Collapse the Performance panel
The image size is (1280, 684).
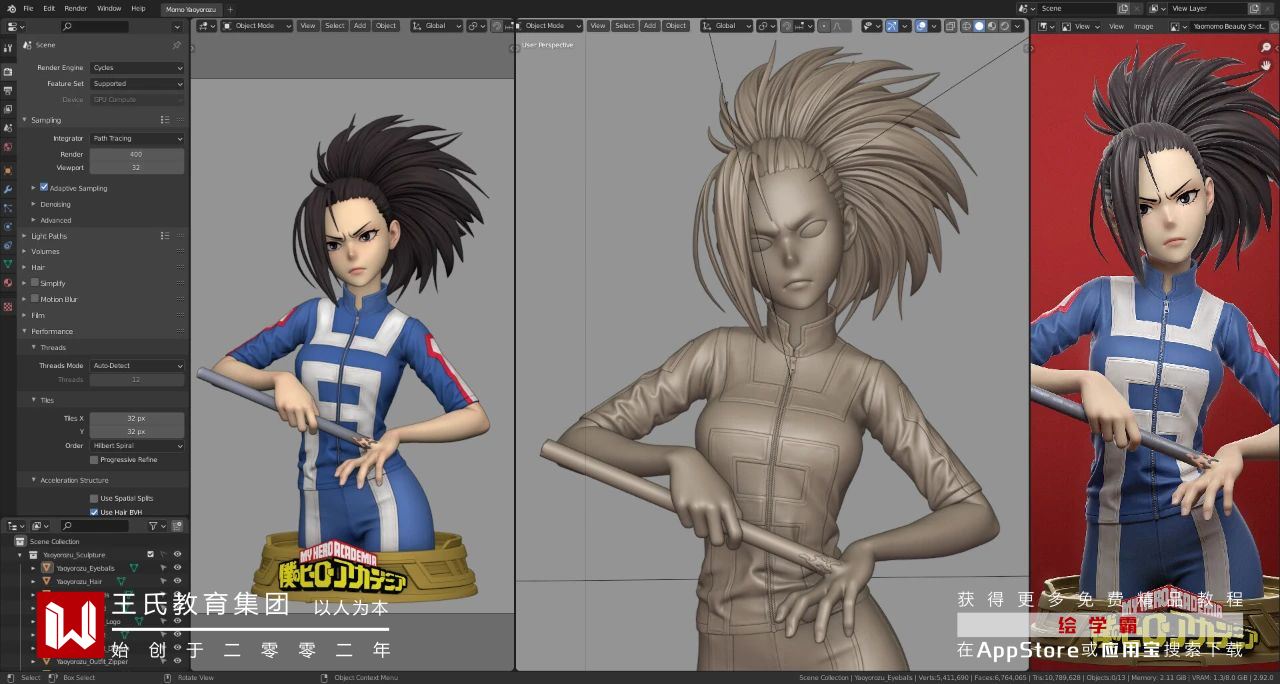pos(25,331)
